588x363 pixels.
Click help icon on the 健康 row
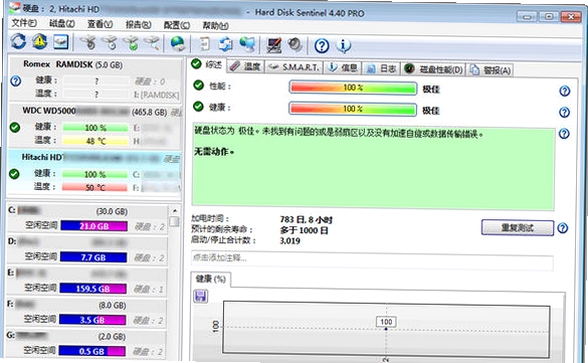564,112
